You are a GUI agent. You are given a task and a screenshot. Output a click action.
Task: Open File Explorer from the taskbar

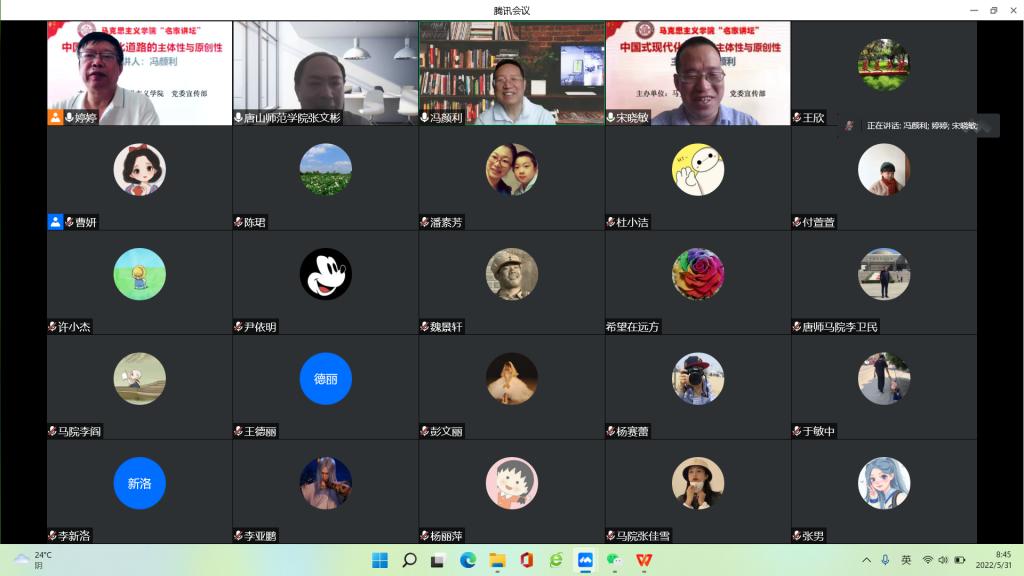(x=497, y=560)
